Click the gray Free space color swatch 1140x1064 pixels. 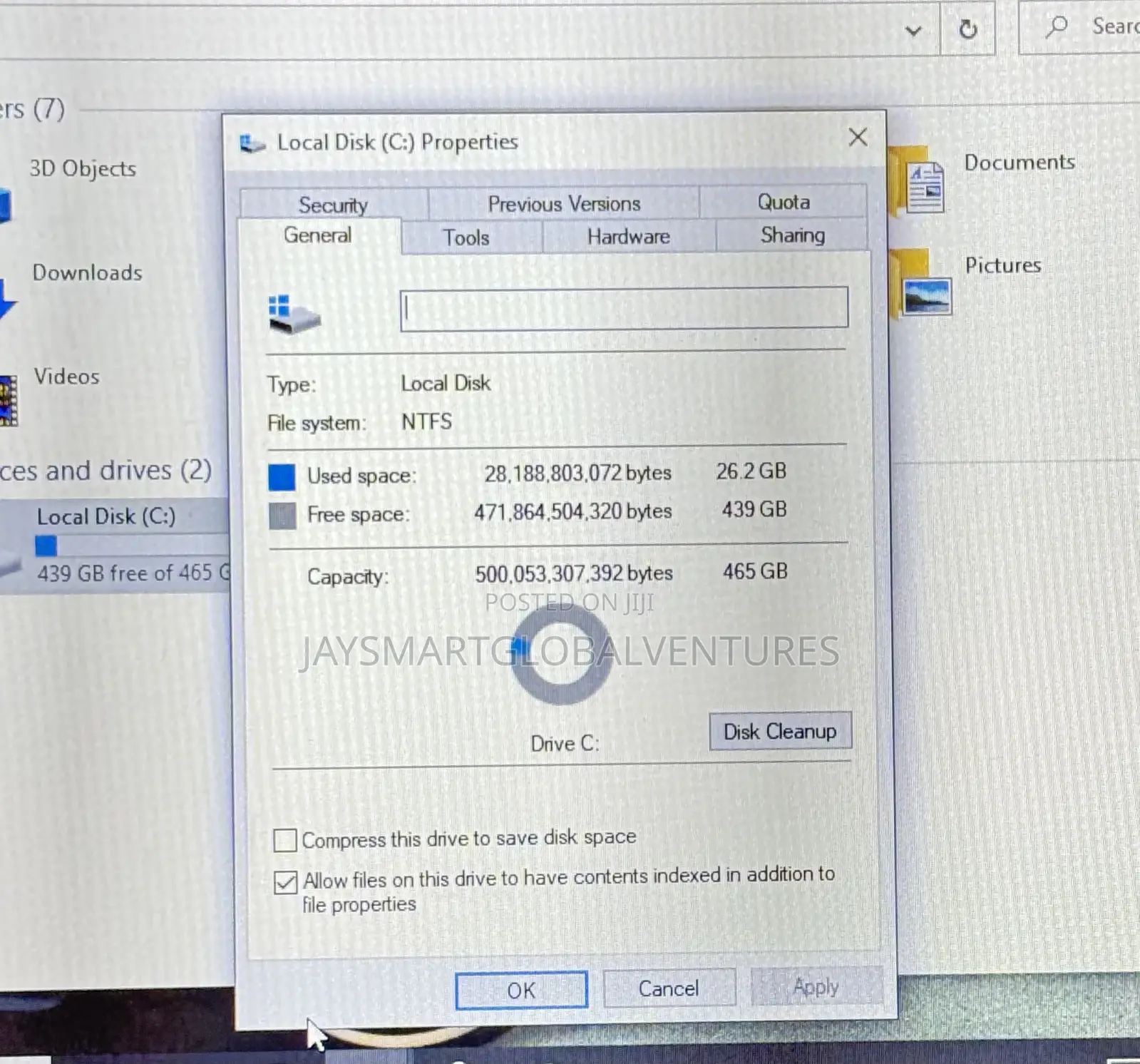coord(282,516)
